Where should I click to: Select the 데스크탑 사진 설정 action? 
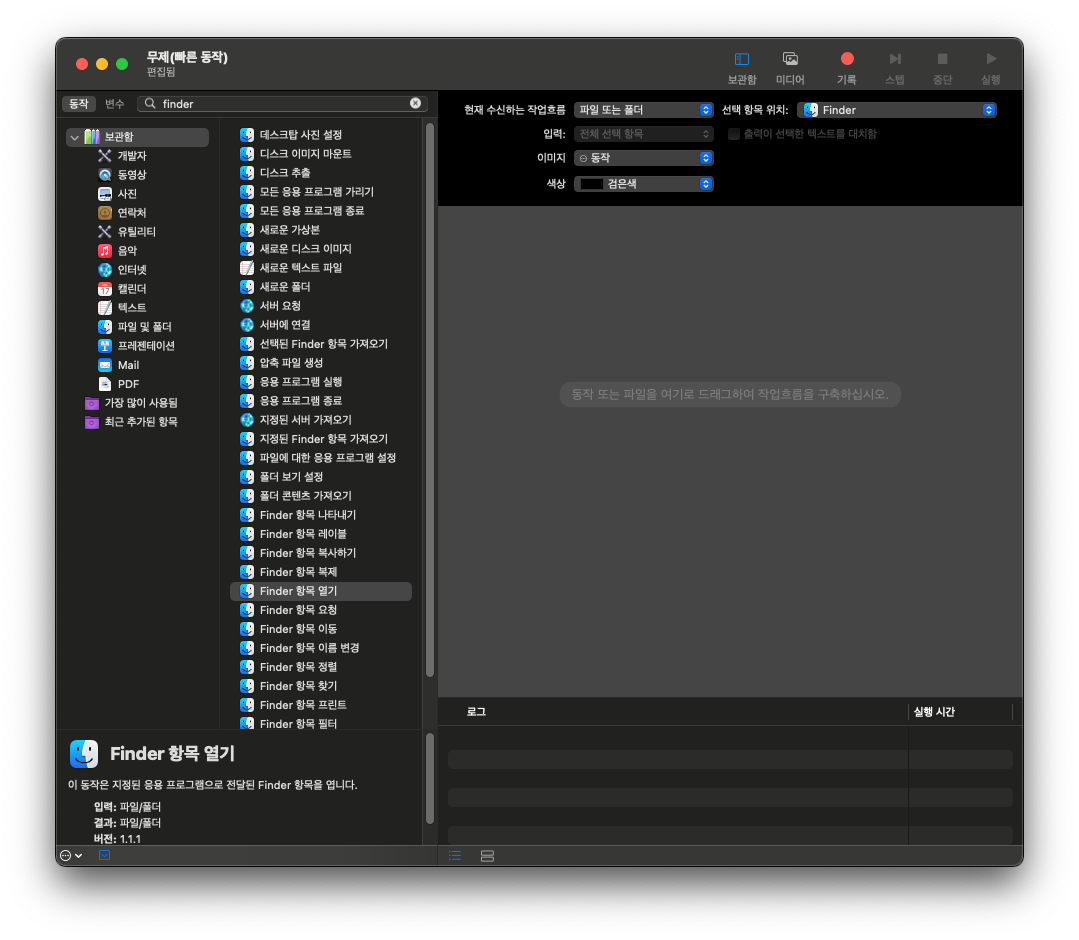point(300,135)
